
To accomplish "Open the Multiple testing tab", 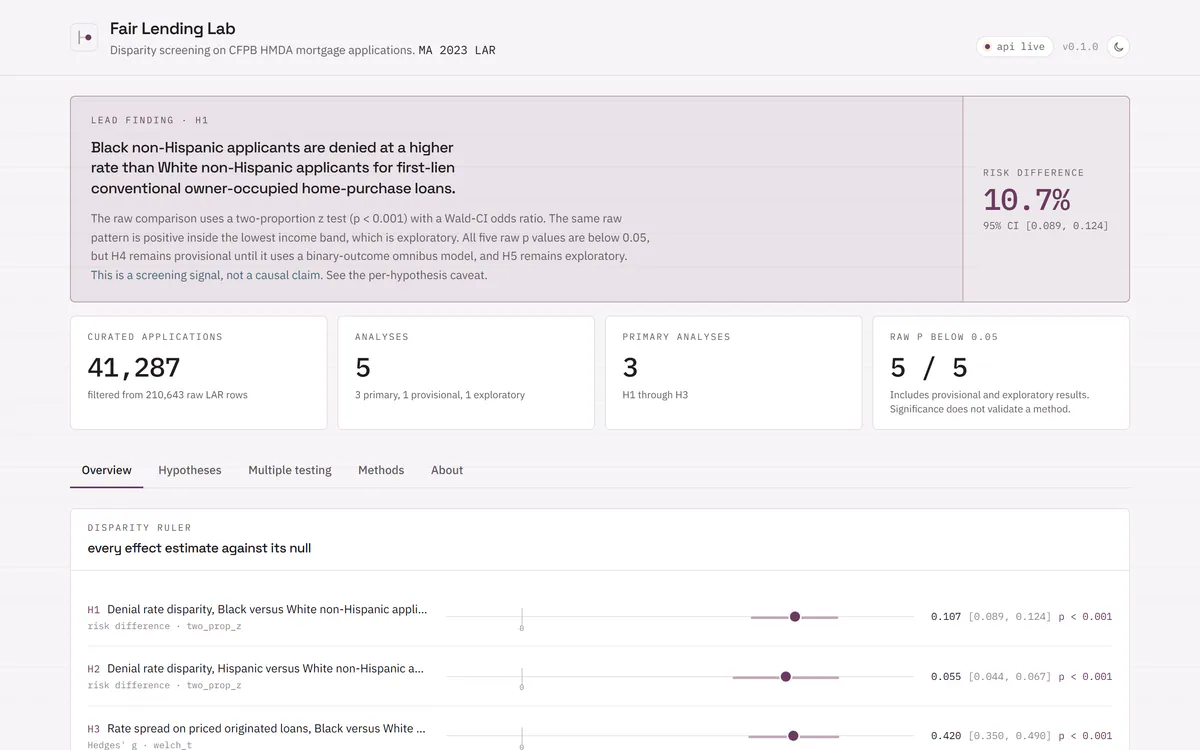I will click(290, 470).
